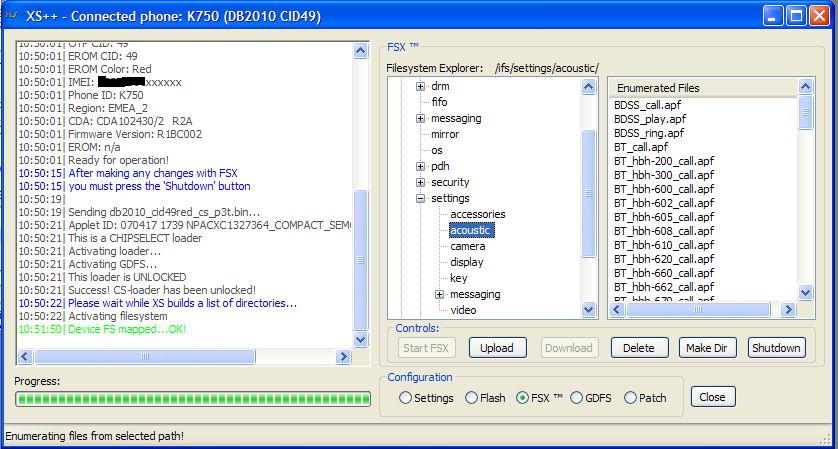Viewport: 838px width, 449px height.
Task: Minimize the XS++ window
Action: [x=773, y=16]
